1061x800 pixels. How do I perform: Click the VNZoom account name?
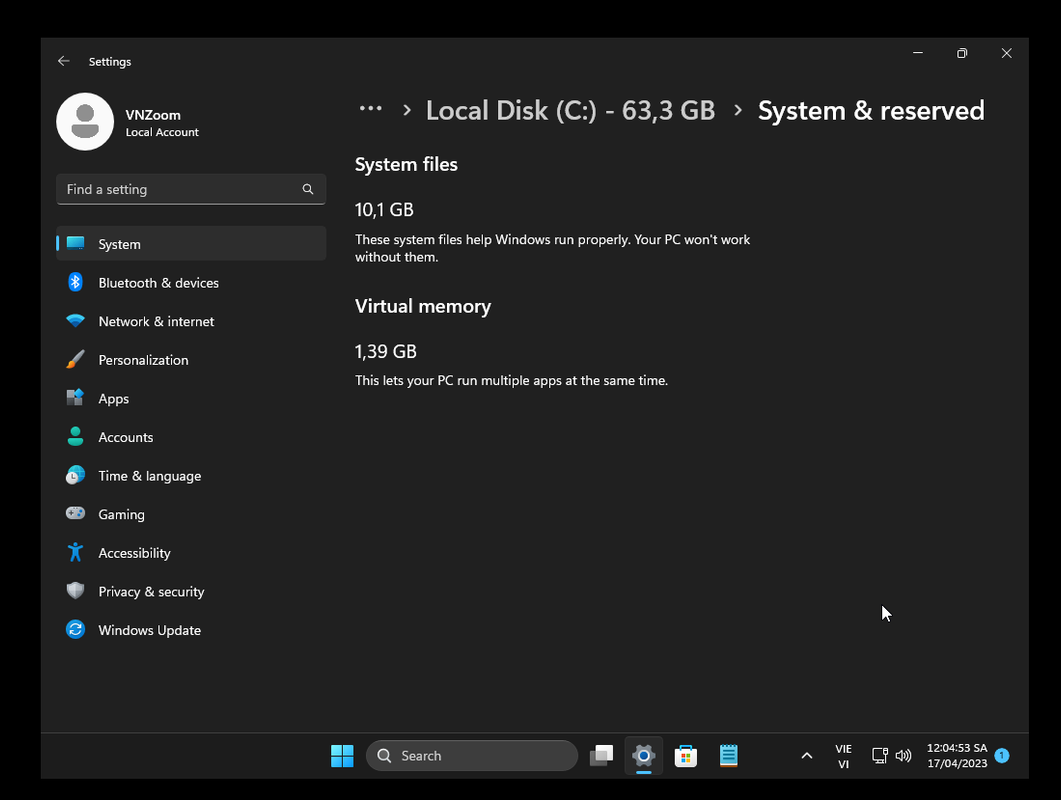pyautogui.click(x=153, y=114)
